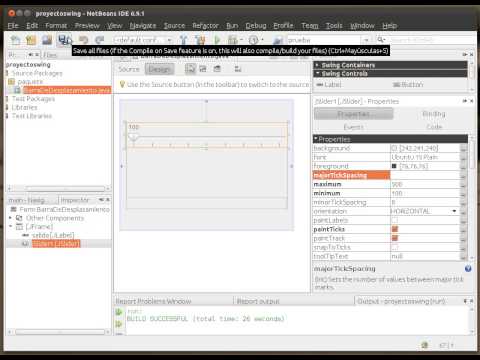
Task: Click the Debug Project toolbar icon
Action: 232,40
